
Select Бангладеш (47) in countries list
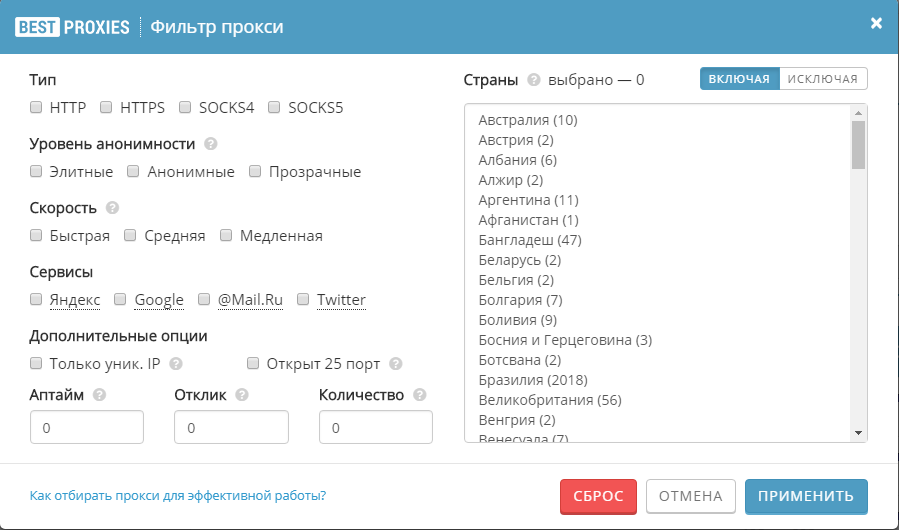[530, 240]
